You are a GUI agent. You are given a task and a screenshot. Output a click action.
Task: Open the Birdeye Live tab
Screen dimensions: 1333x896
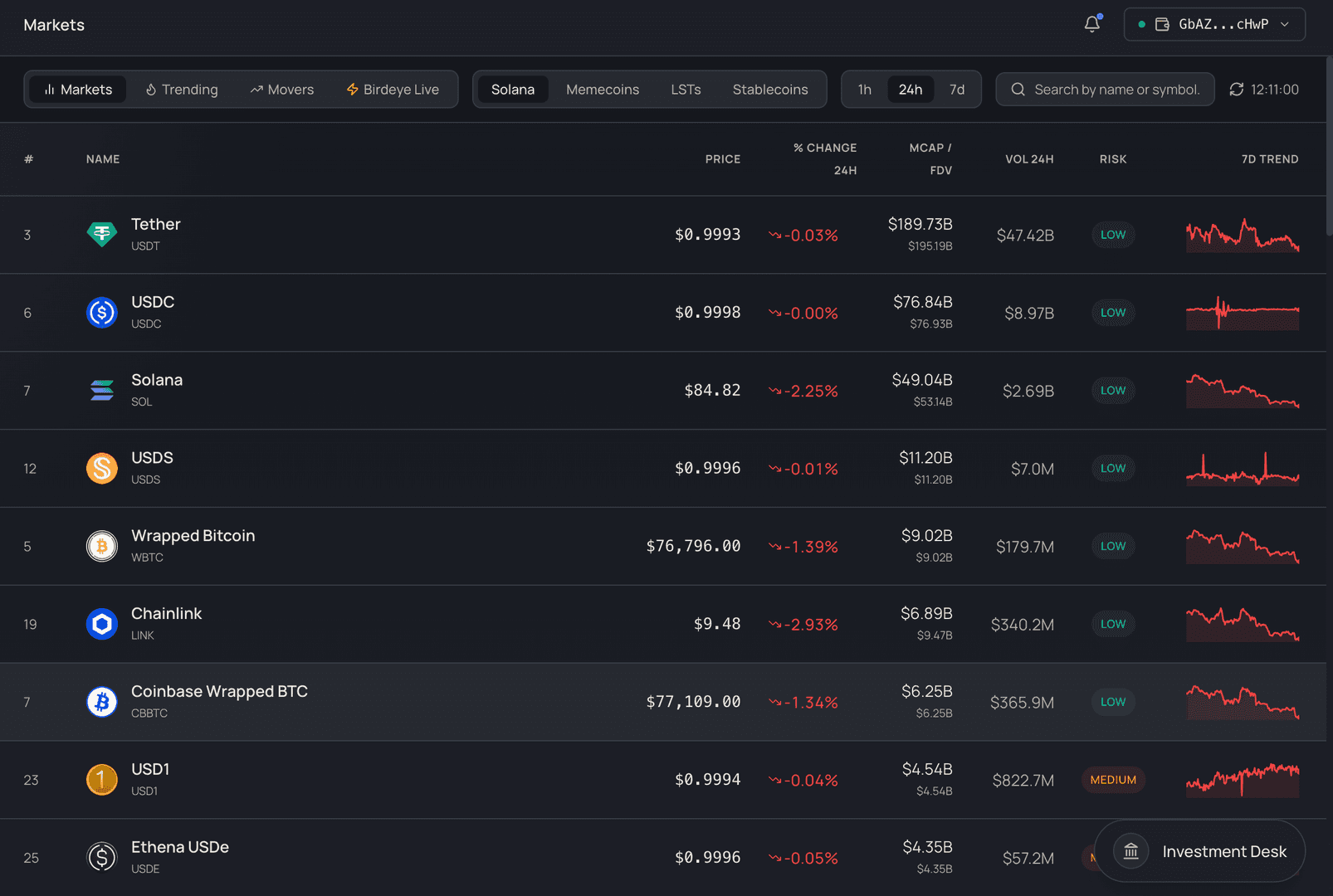click(393, 90)
